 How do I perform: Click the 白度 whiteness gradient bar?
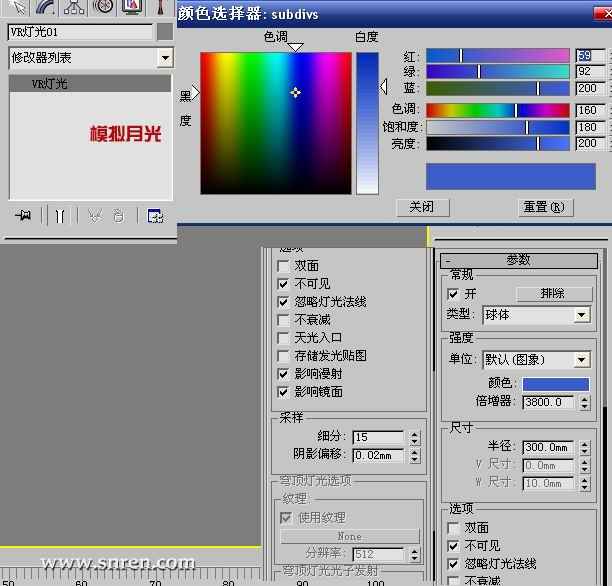pyautogui.click(x=367, y=123)
